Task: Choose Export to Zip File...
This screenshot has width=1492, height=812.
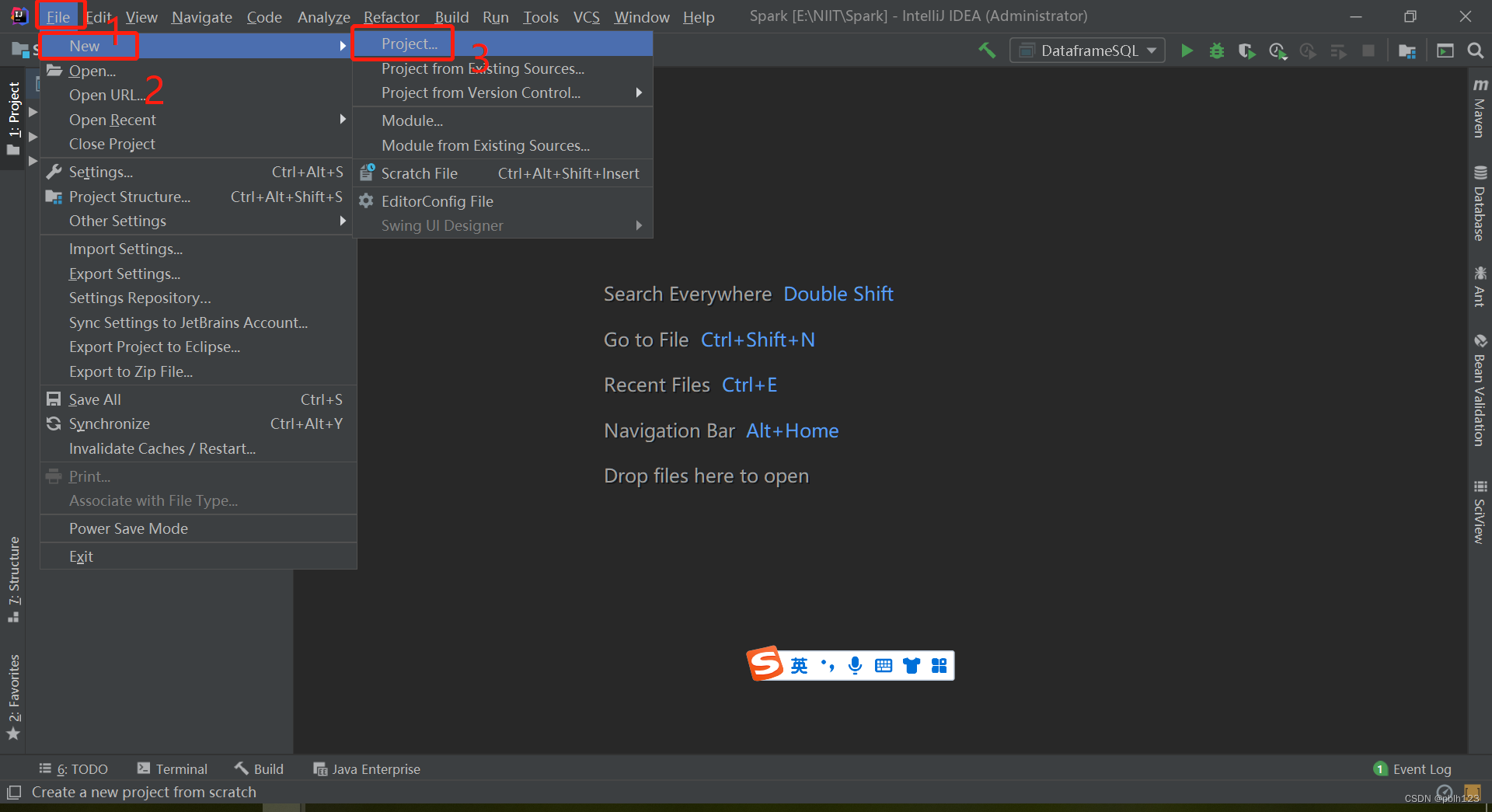Action: pos(198,371)
